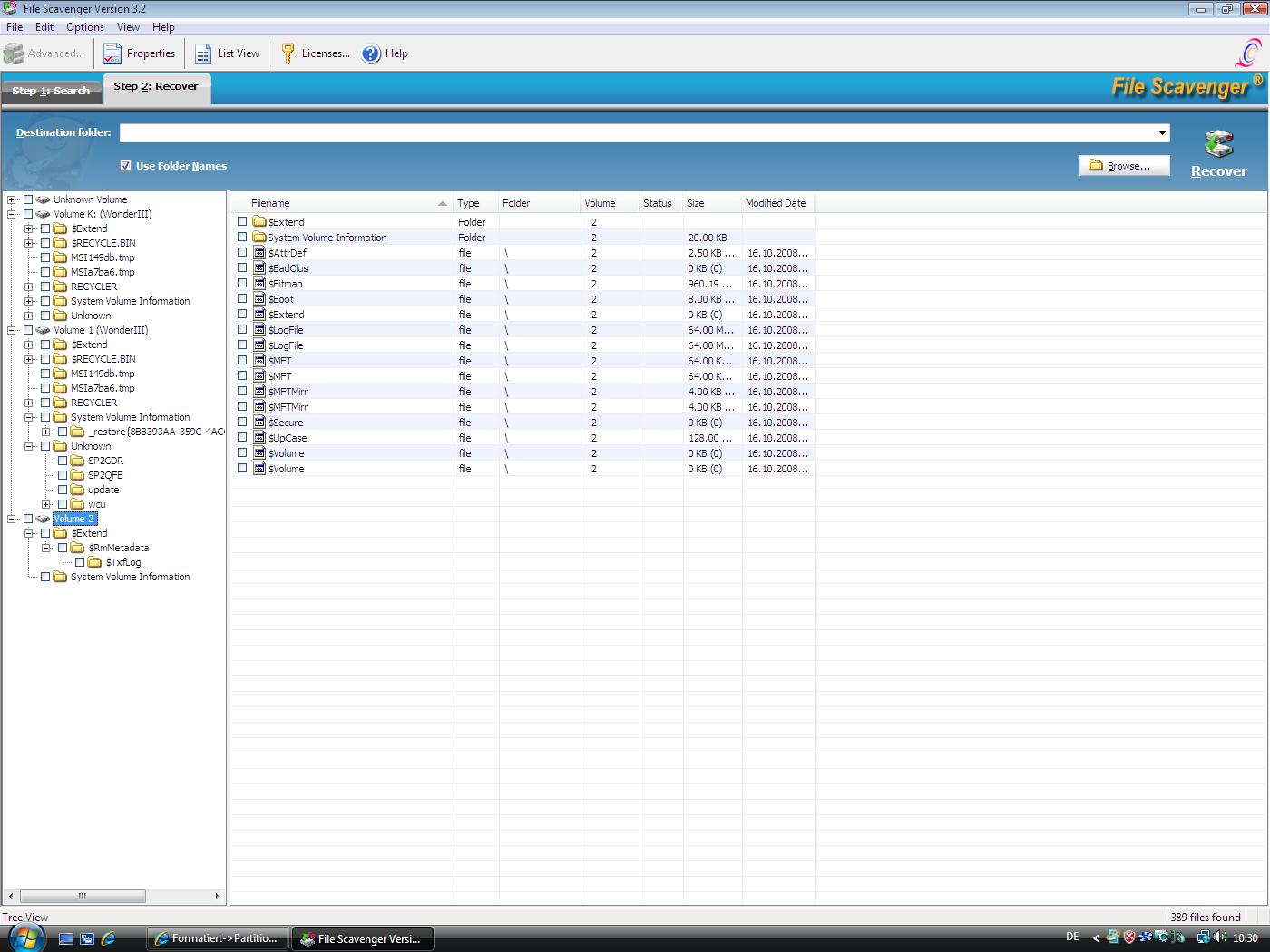Click the $TxfLog folder icon in tree

(x=94, y=562)
